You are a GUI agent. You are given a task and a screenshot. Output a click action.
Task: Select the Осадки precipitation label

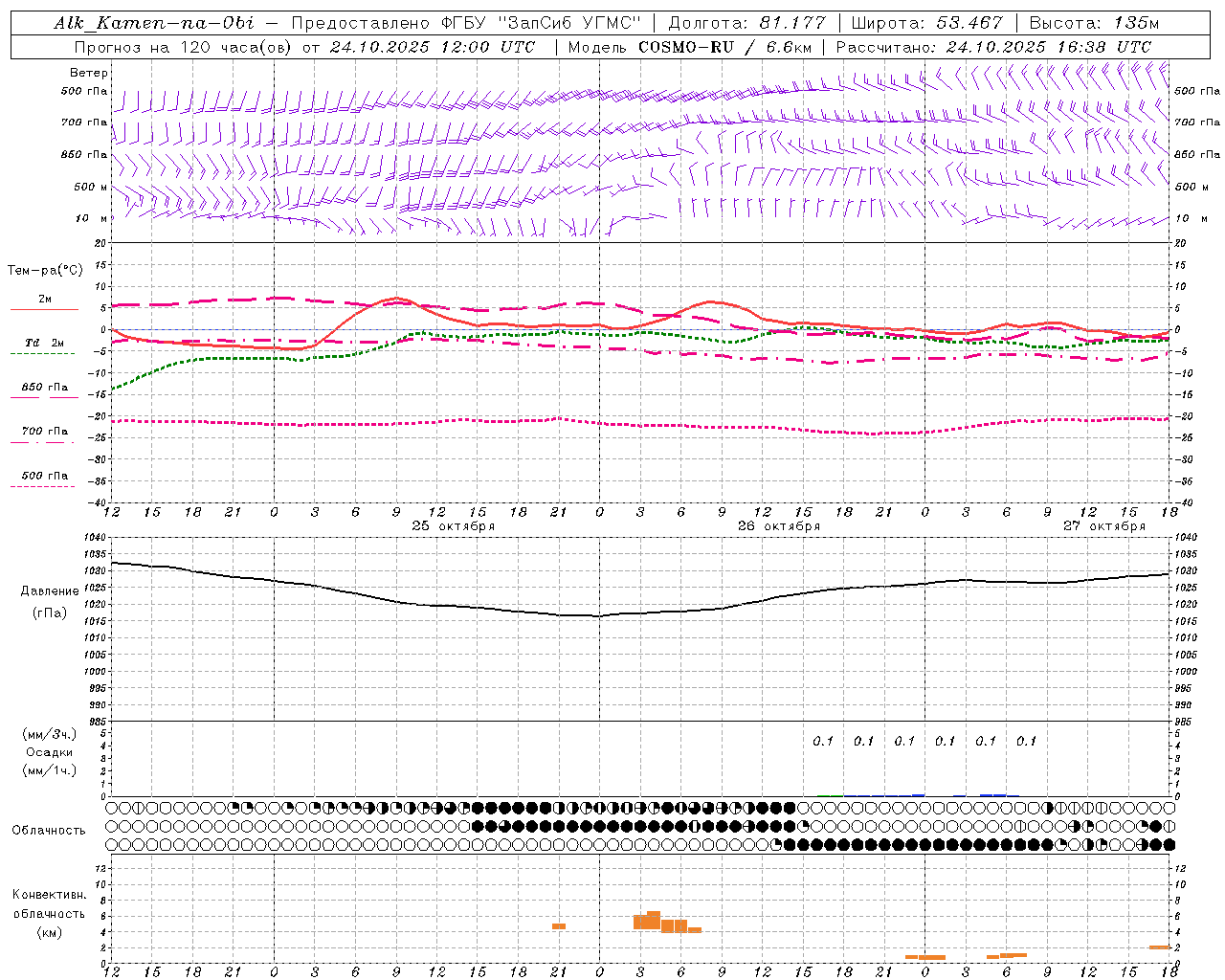pyautogui.click(x=50, y=753)
